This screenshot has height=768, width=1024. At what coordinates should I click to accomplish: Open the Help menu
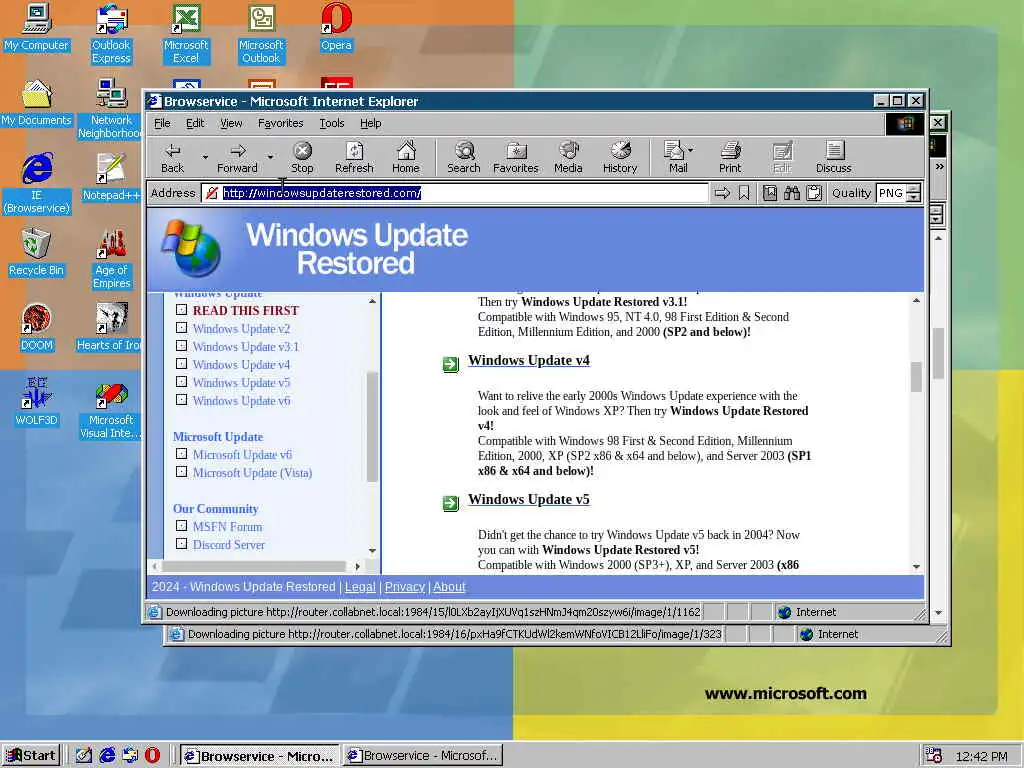pos(370,123)
